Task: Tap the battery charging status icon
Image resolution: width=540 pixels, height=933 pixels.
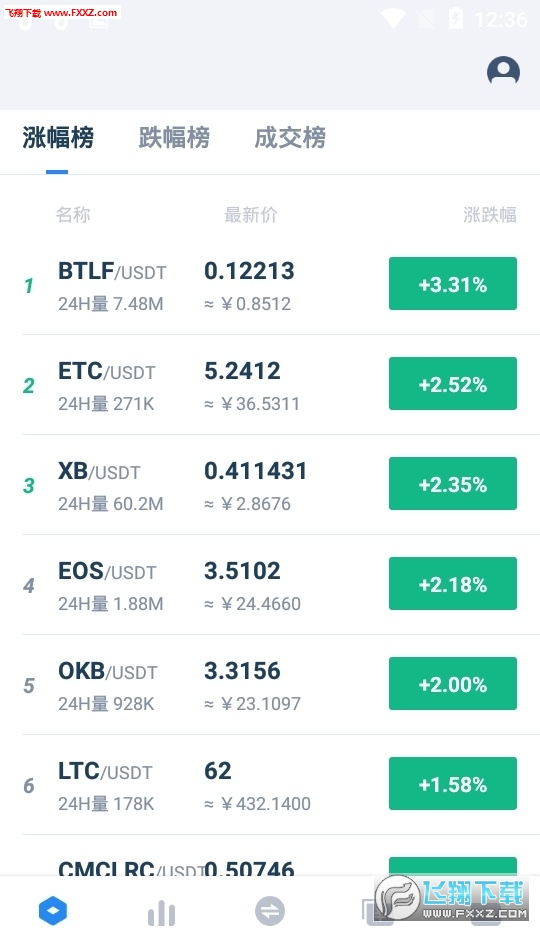Action: coord(456,18)
